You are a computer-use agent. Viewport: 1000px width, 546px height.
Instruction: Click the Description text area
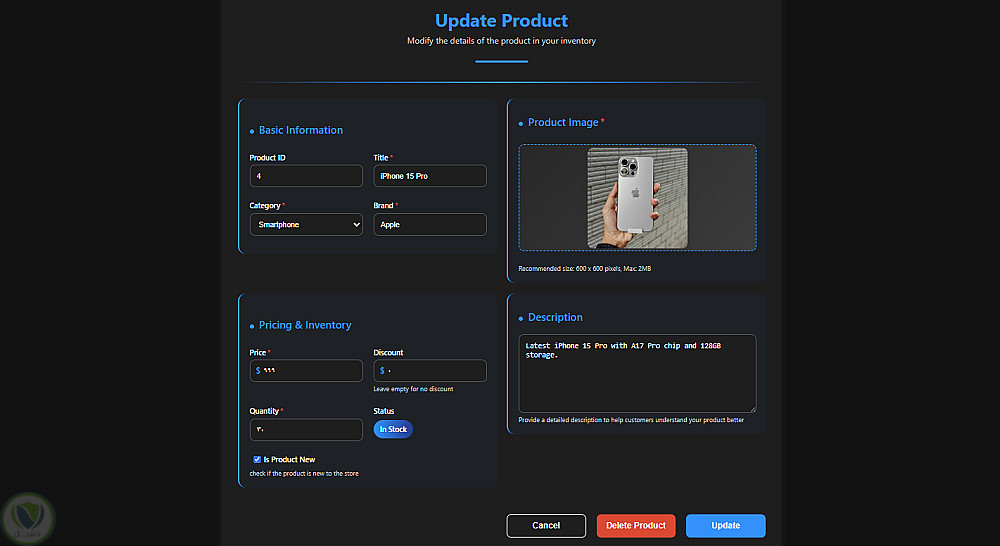[x=637, y=373]
